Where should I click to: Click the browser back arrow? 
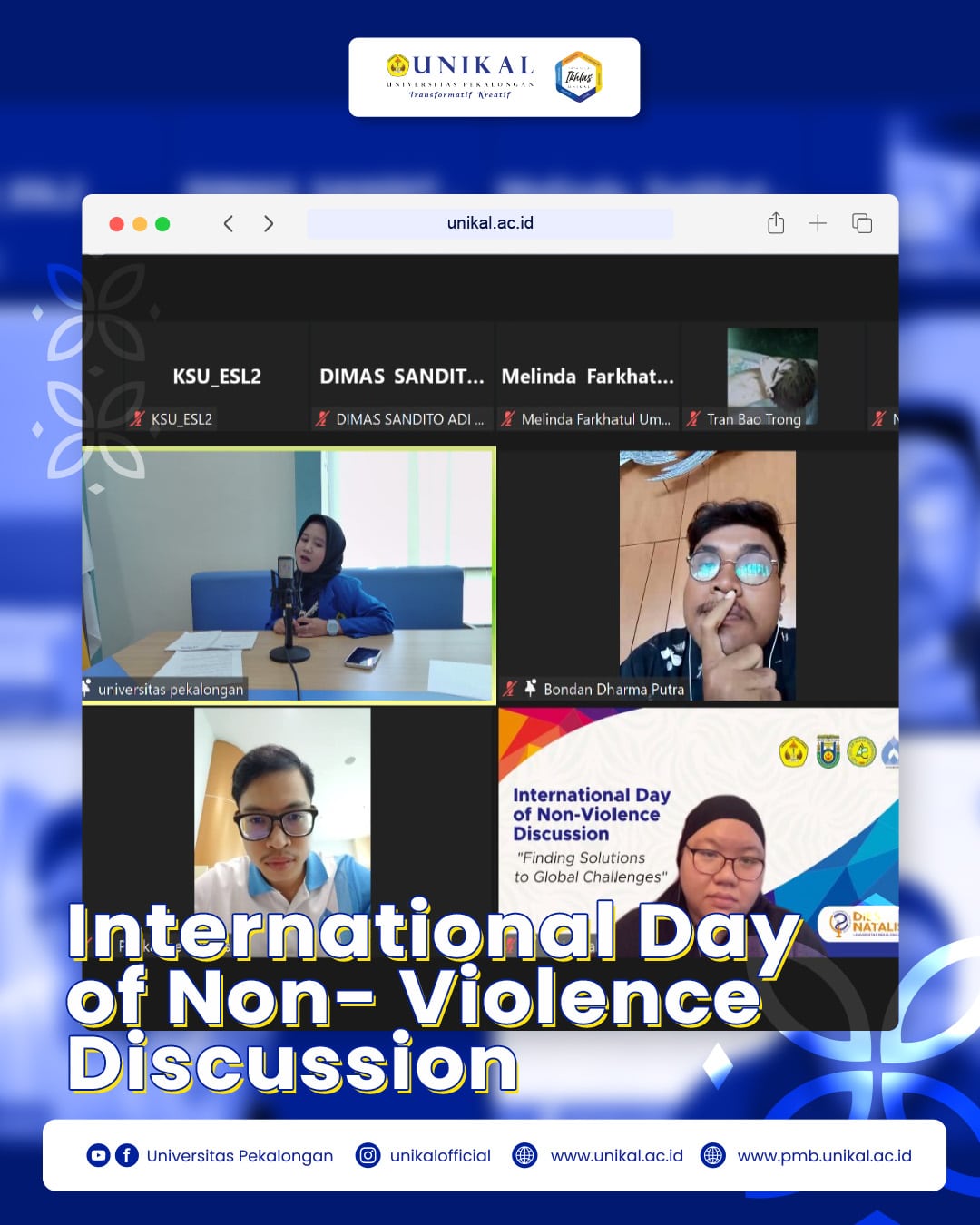click(229, 224)
